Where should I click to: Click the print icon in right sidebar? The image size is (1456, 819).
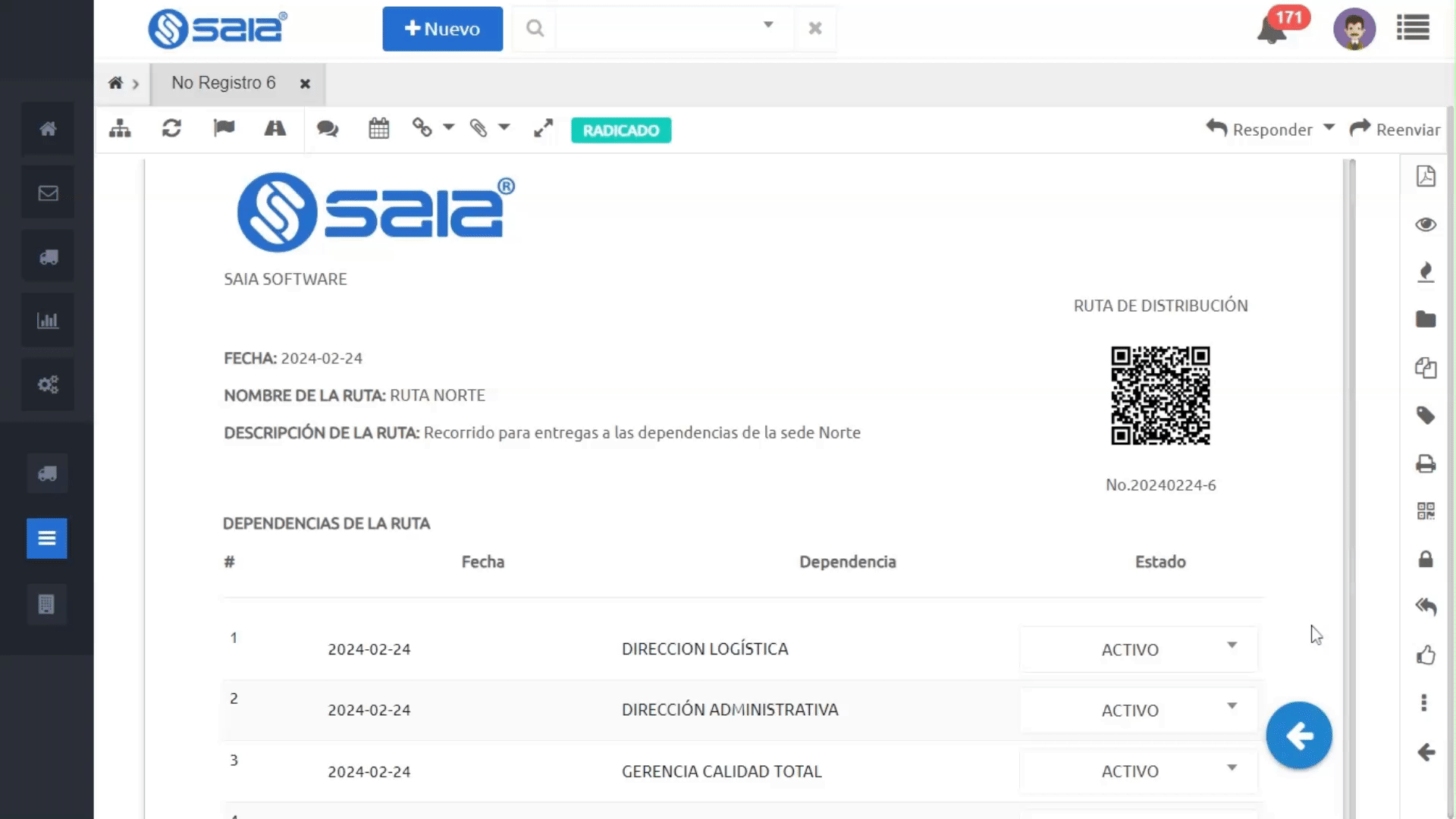1426,464
